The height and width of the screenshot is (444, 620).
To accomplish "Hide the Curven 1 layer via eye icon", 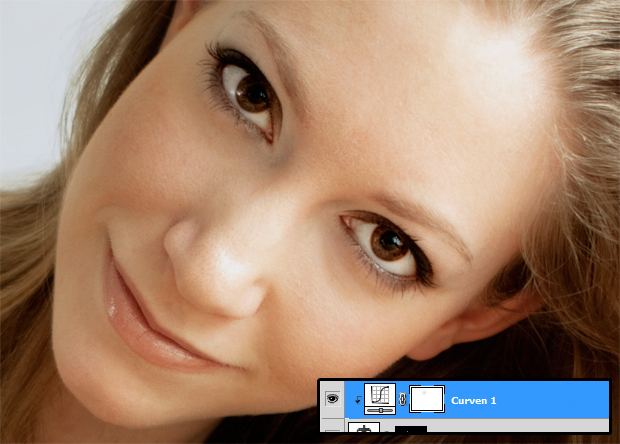I will pos(333,399).
